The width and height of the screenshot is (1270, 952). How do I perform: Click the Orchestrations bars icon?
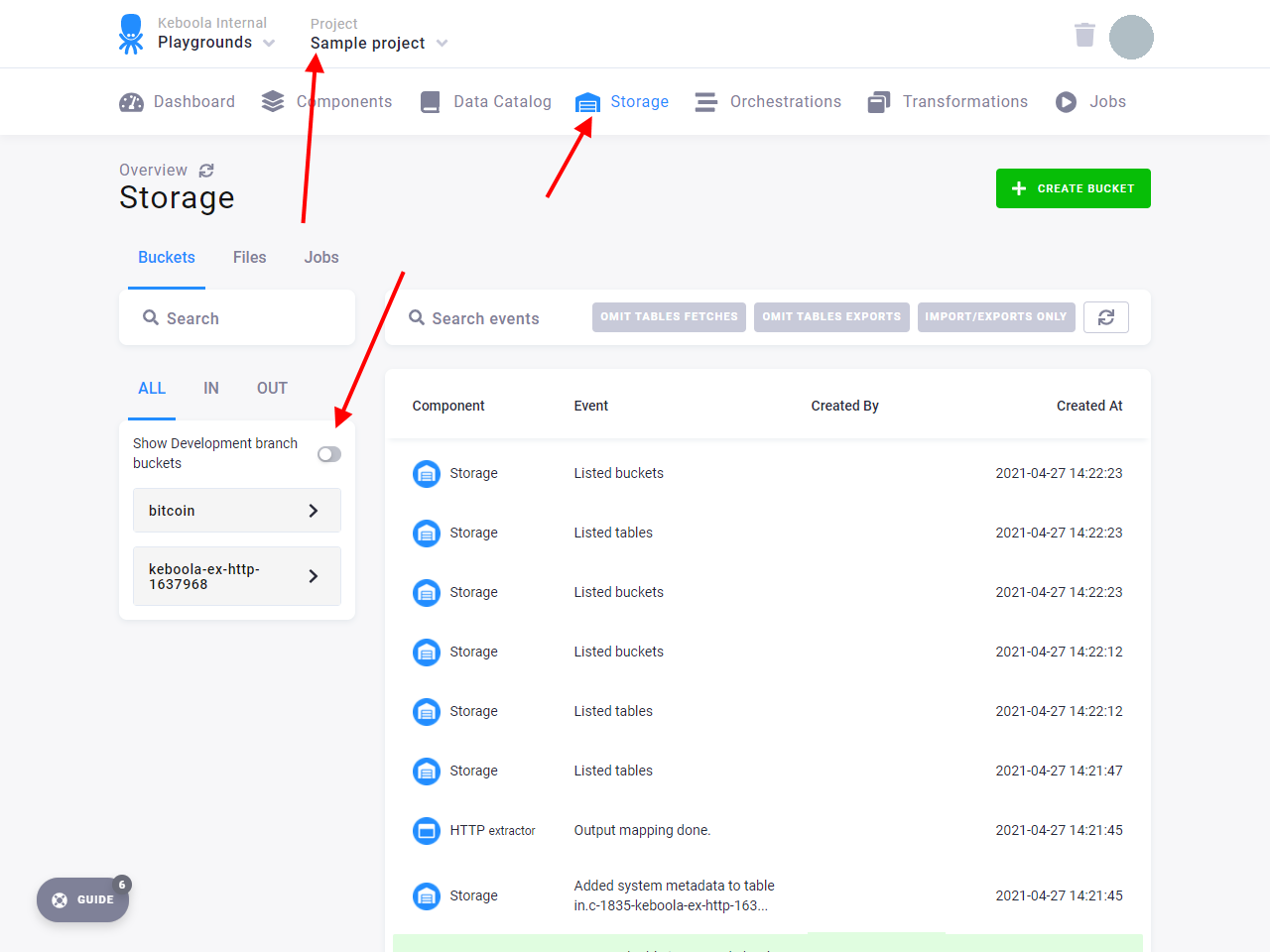pyautogui.click(x=705, y=102)
